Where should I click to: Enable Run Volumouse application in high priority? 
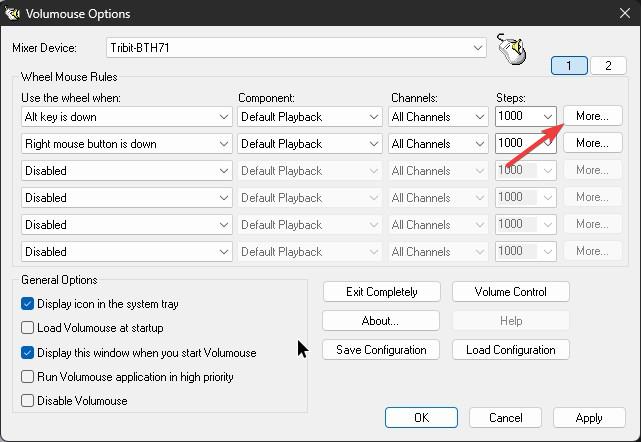point(27,377)
